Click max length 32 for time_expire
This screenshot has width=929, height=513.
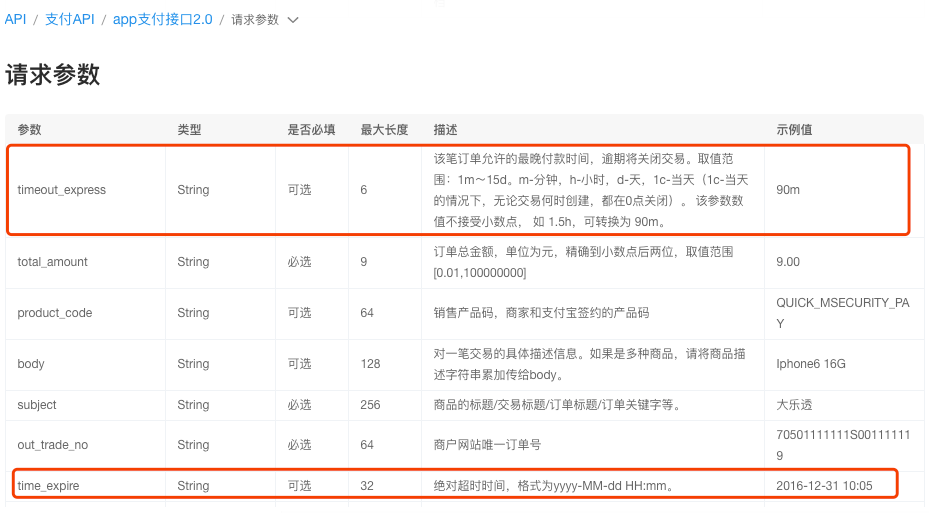[367, 486]
